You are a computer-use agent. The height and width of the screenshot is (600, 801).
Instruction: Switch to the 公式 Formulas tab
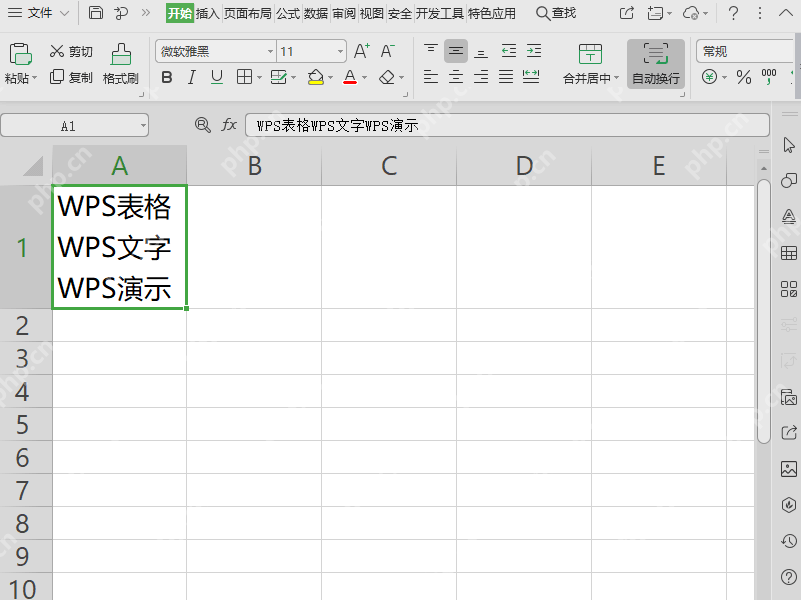pyautogui.click(x=288, y=13)
